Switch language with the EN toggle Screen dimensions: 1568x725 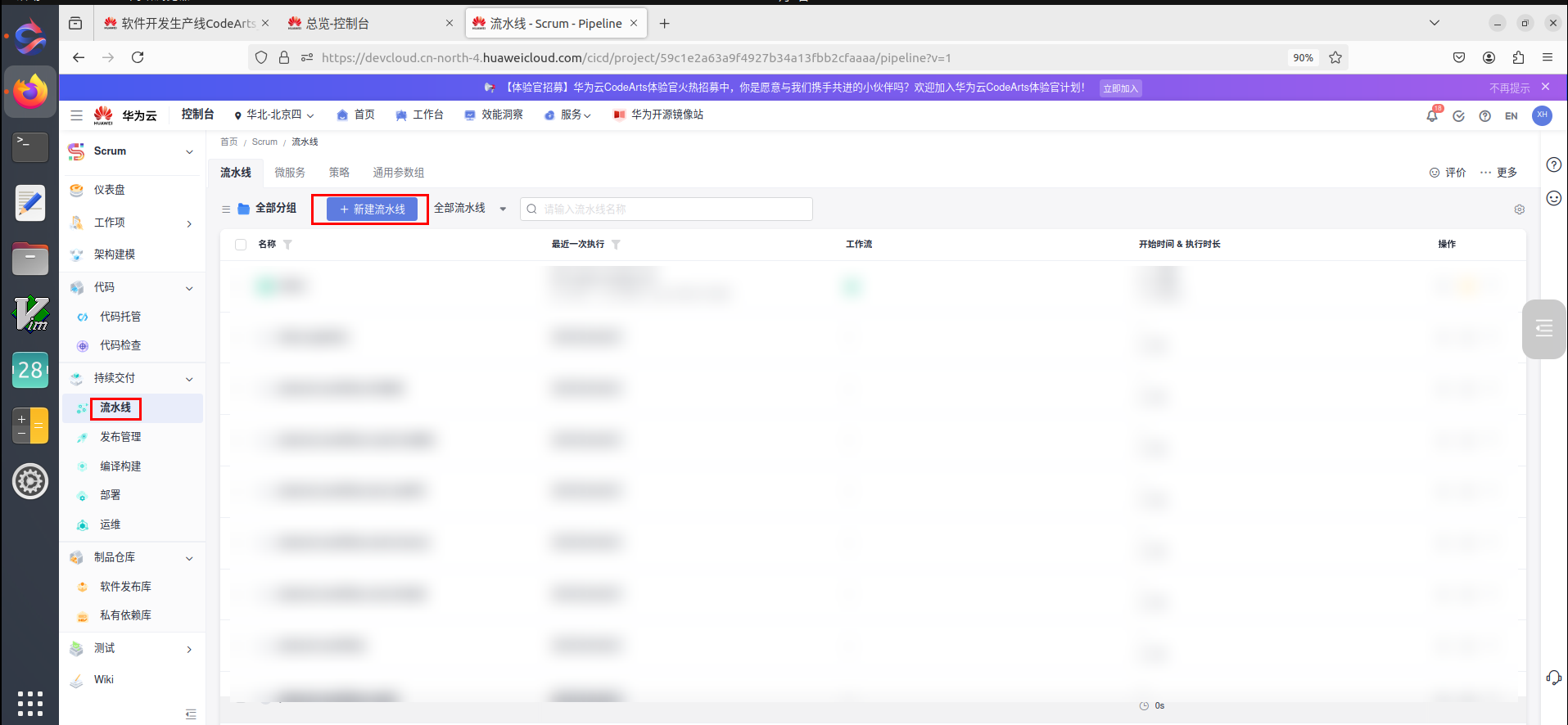click(1511, 116)
